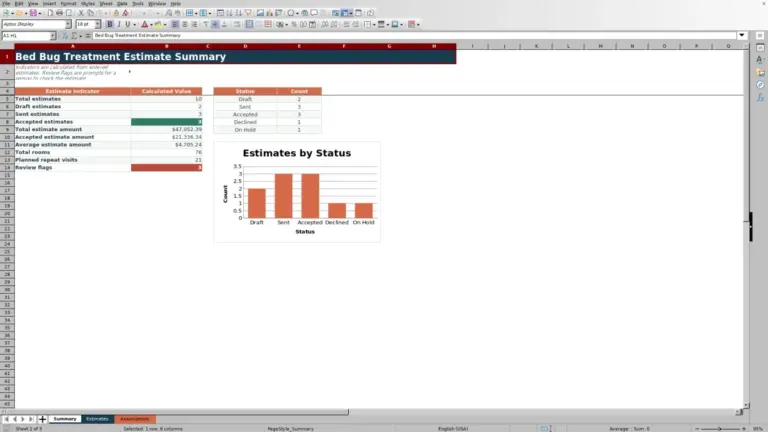Click the zoom in plus button
The height and width of the screenshot is (432, 768).
pyautogui.click(x=744, y=429)
